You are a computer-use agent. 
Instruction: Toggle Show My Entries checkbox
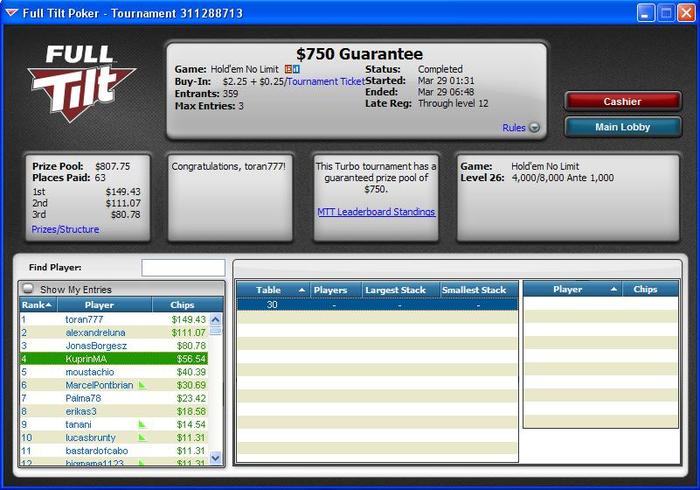pyautogui.click(x=28, y=288)
